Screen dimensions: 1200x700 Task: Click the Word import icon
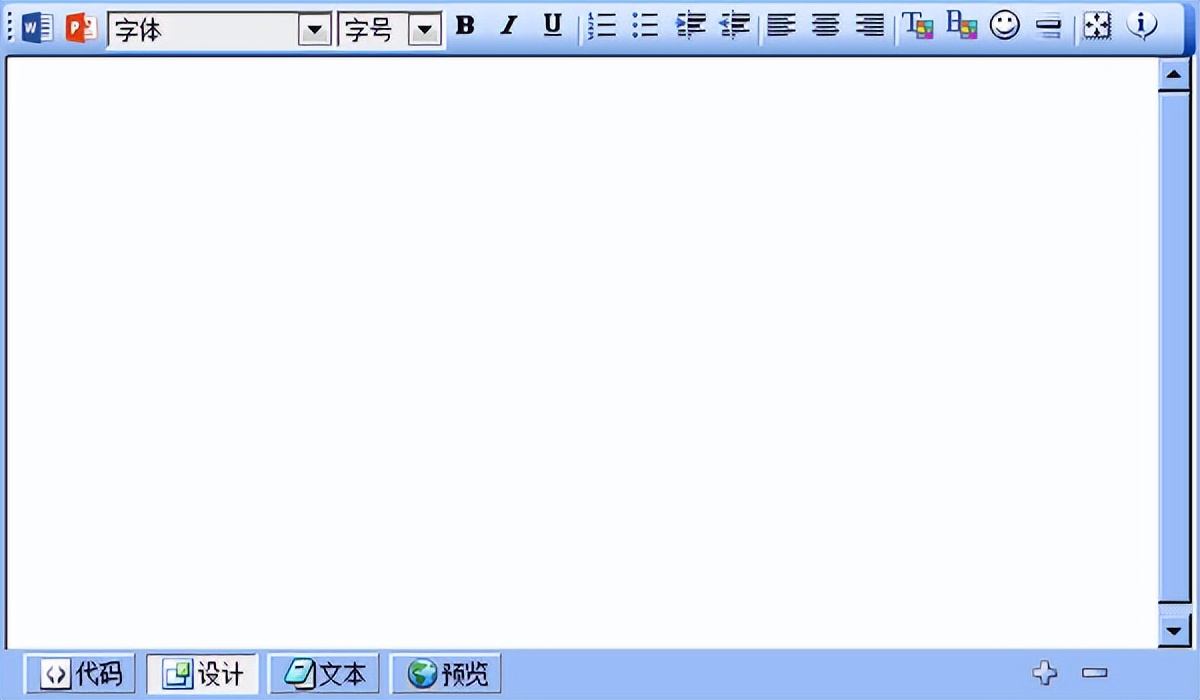pyautogui.click(x=38, y=27)
